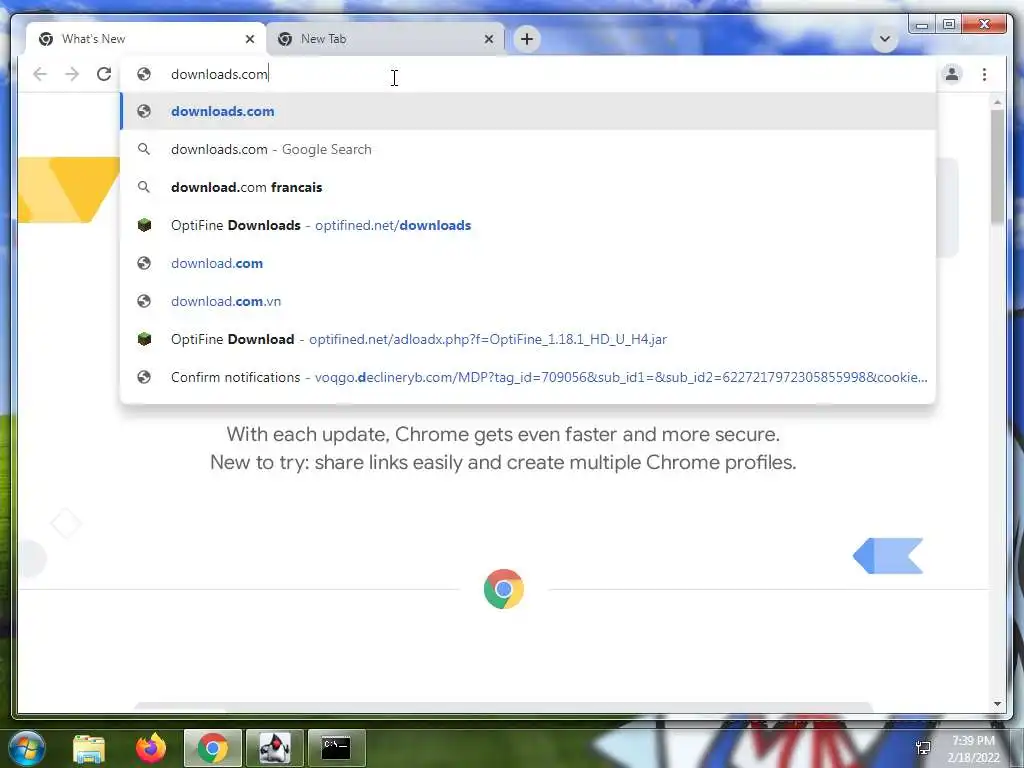
Task: Open OptiFine Downloads optifined.net/downloads suggestion
Action: [x=528, y=225]
